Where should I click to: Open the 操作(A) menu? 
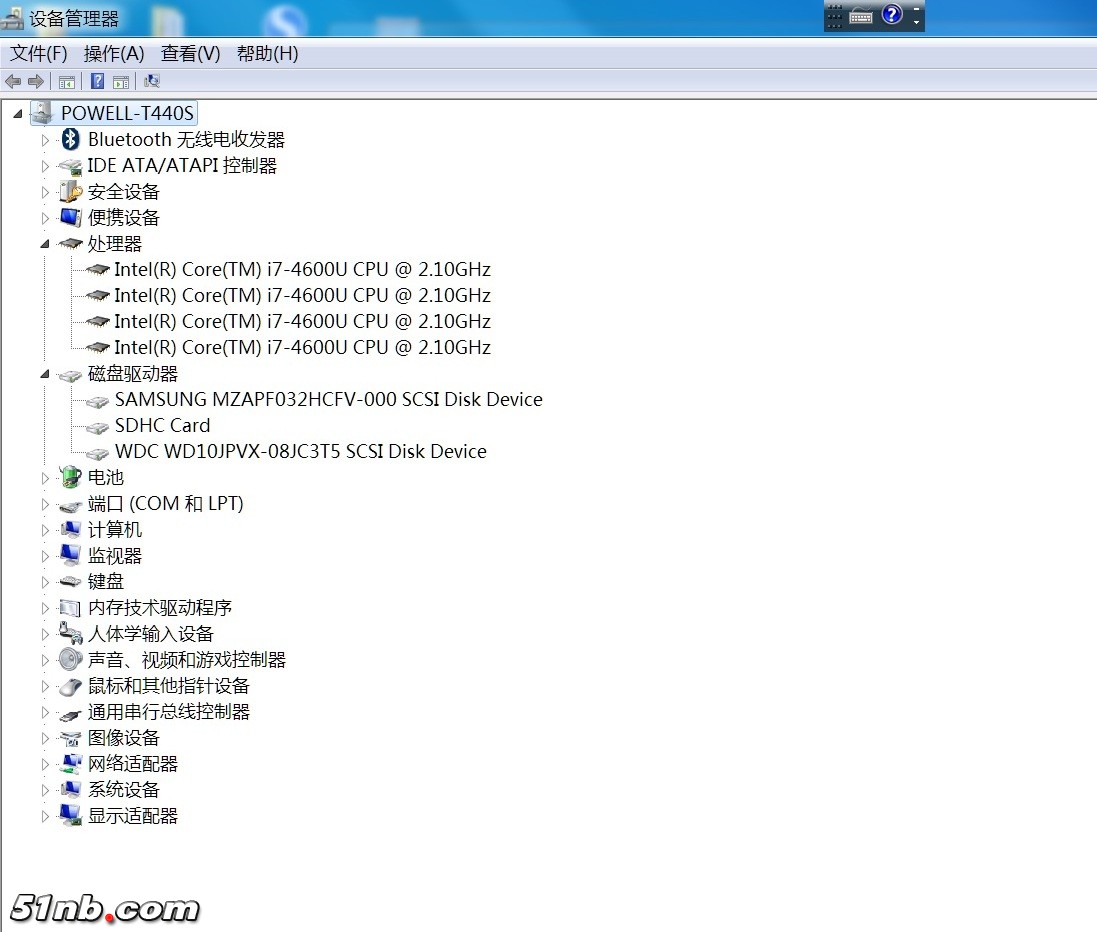click(113, 54)
